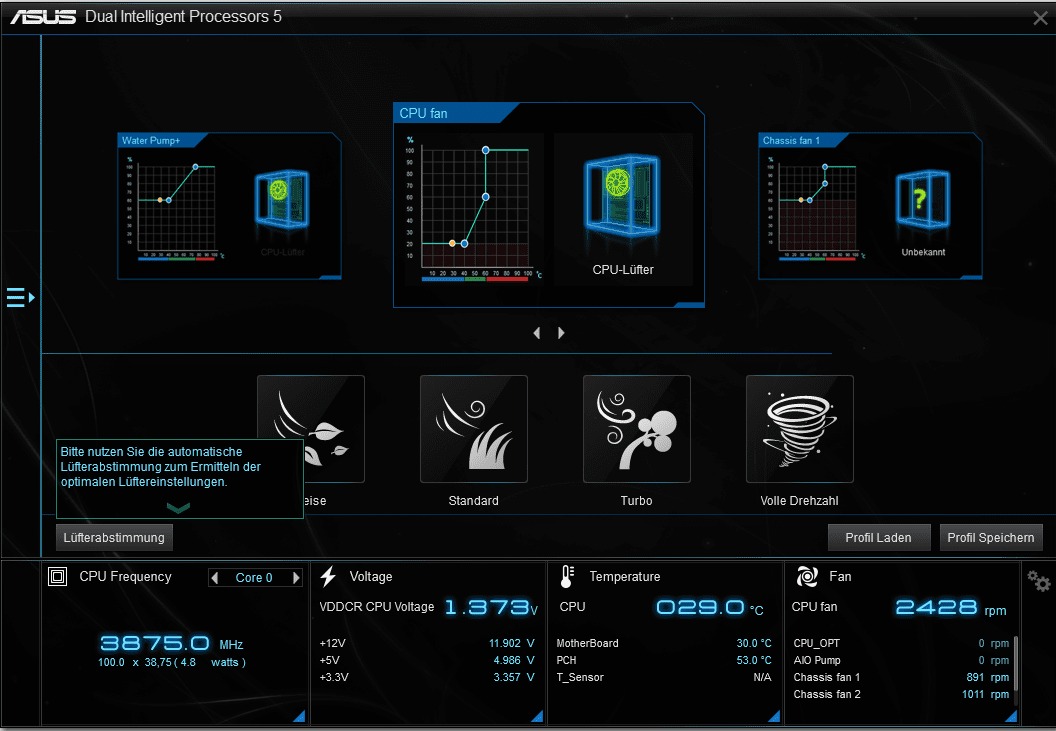Click the CPU_OPT fan row

coord(901,643)
